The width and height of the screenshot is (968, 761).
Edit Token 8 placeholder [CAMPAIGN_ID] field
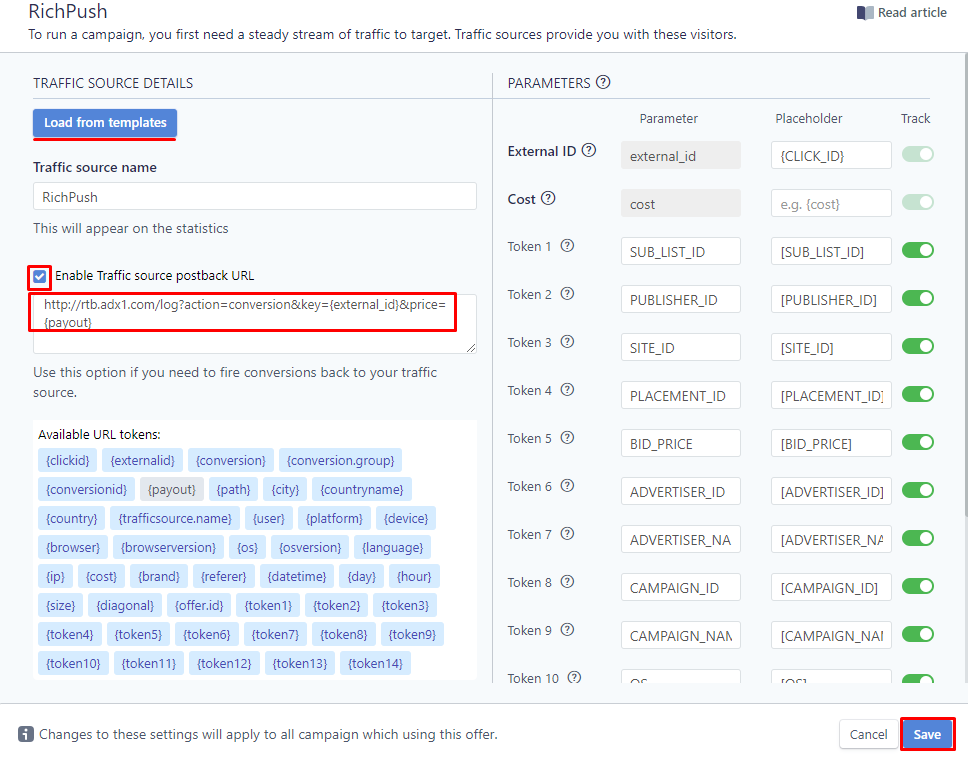831,587
